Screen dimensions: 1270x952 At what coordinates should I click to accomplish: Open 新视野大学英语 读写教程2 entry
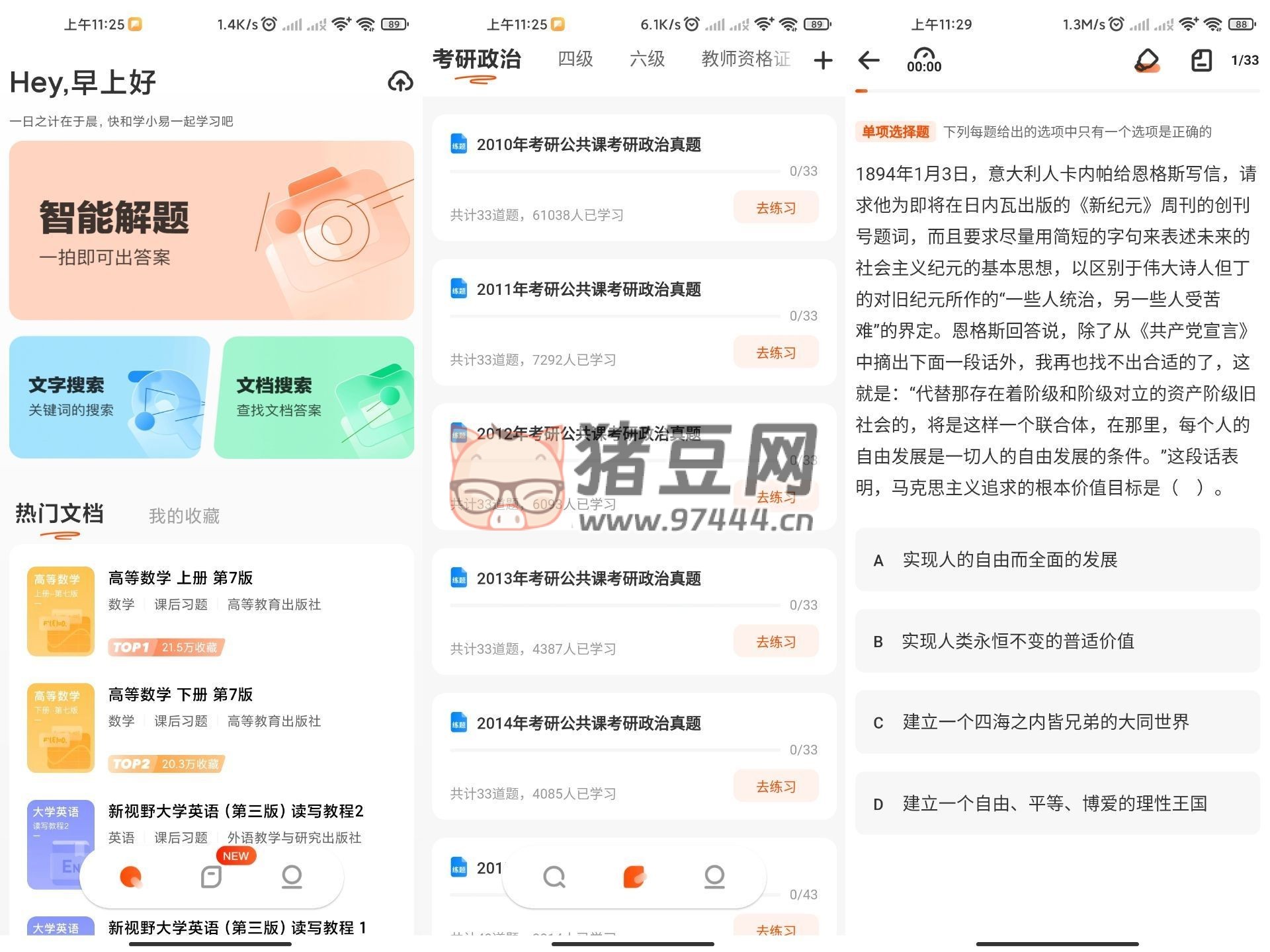tap(236, 811)
